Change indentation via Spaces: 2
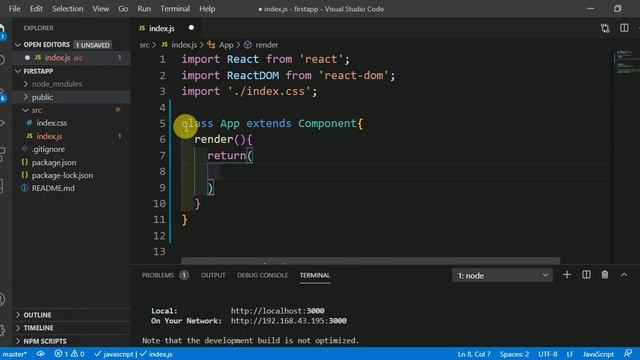 514,354
